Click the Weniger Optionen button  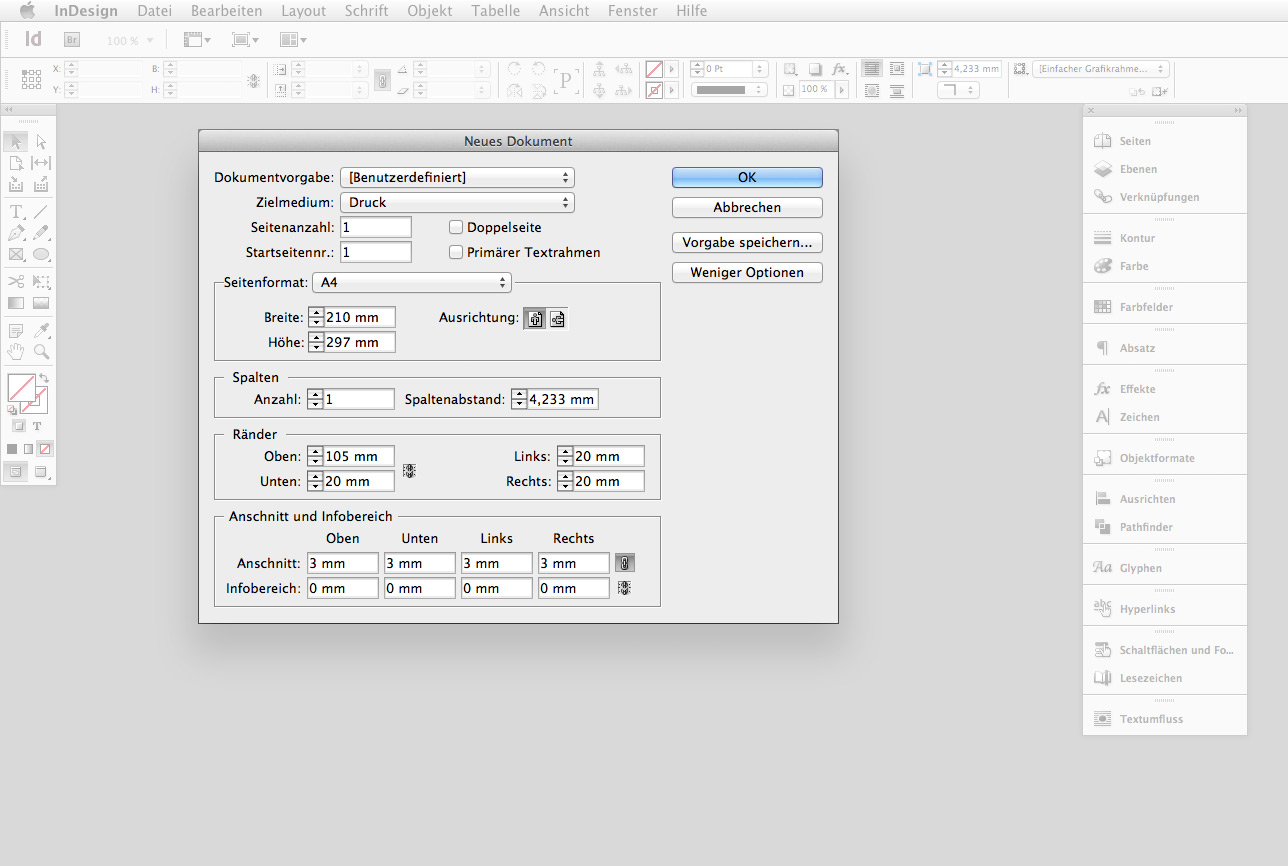pyautogui.click(x=747, y=272)
